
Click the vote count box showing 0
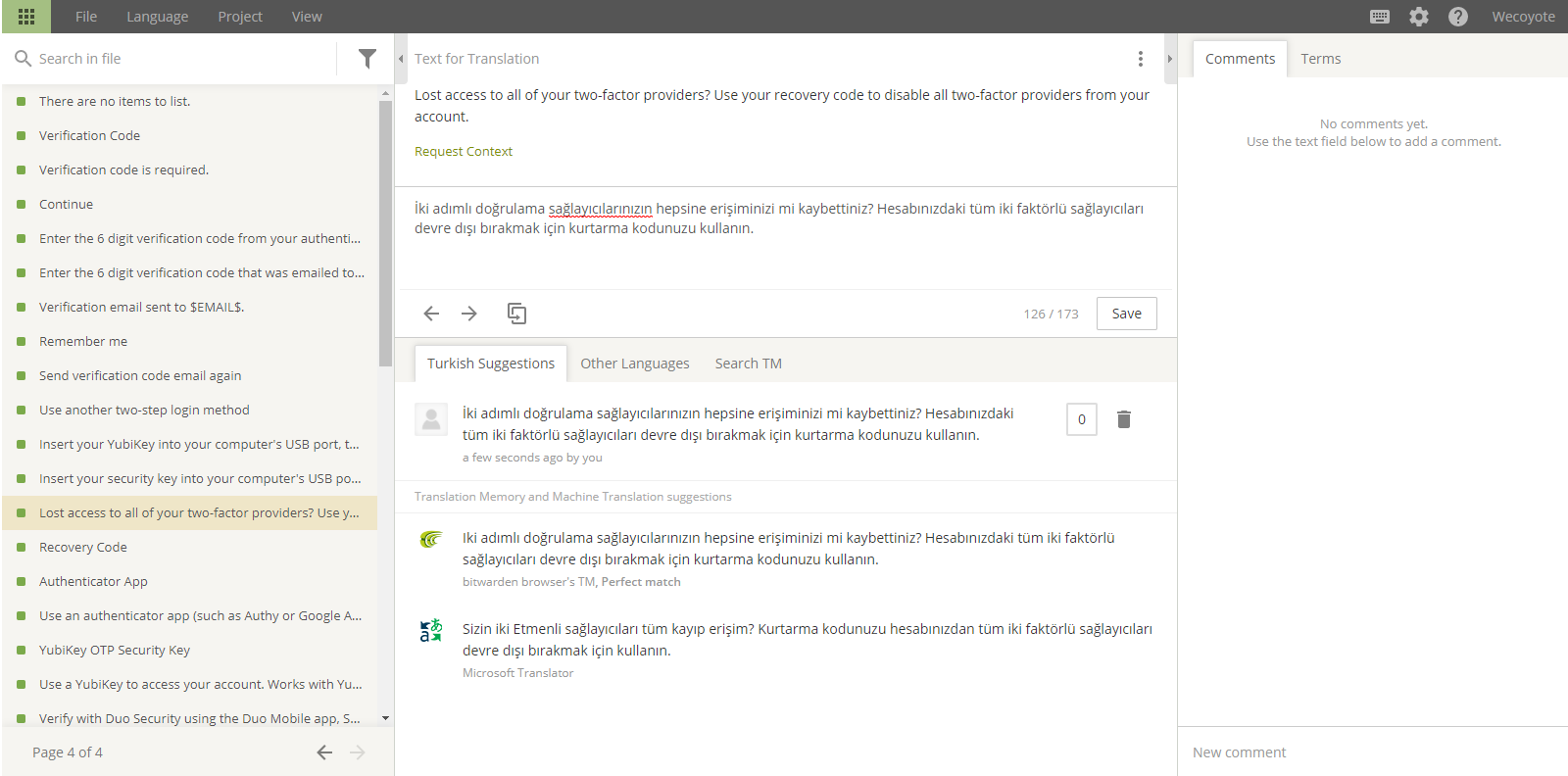[1082, 419]
